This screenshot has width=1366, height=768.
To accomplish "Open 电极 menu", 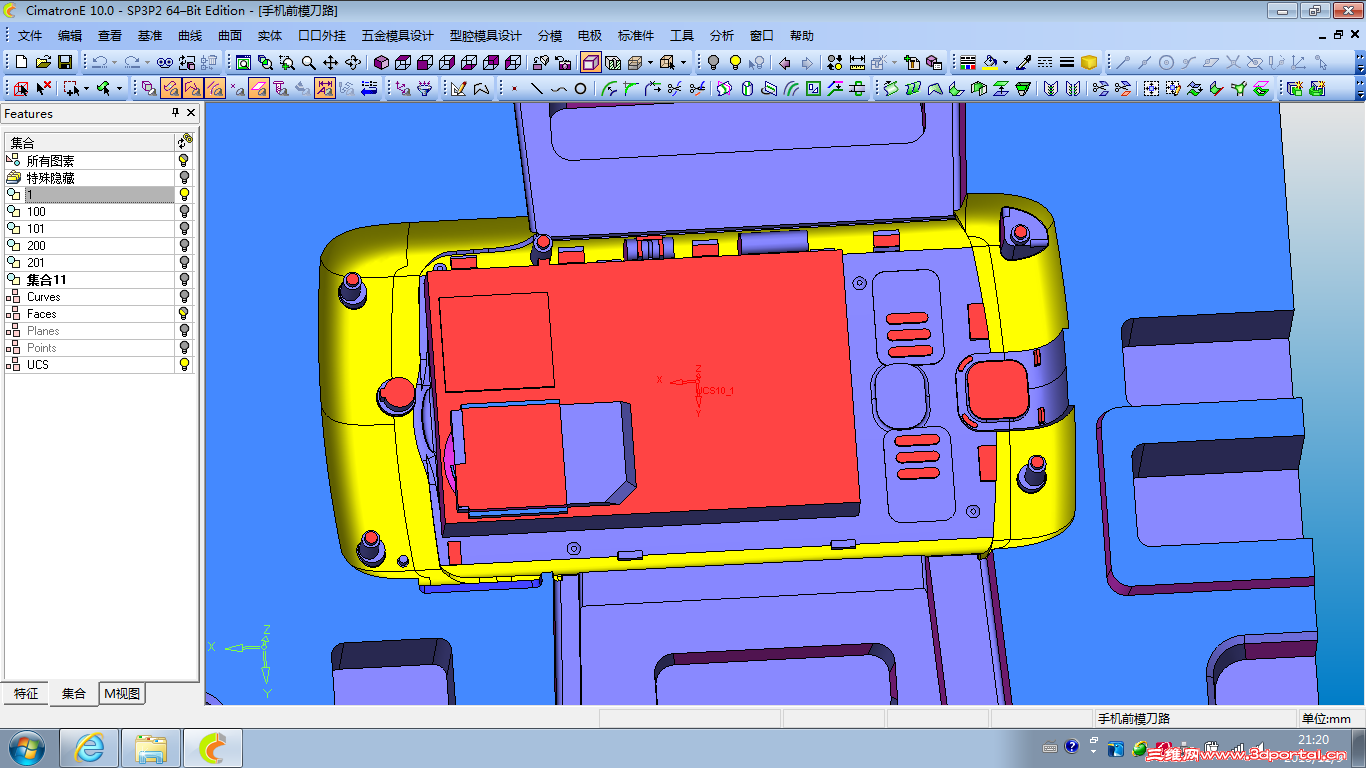I will (x=590, y=36).
